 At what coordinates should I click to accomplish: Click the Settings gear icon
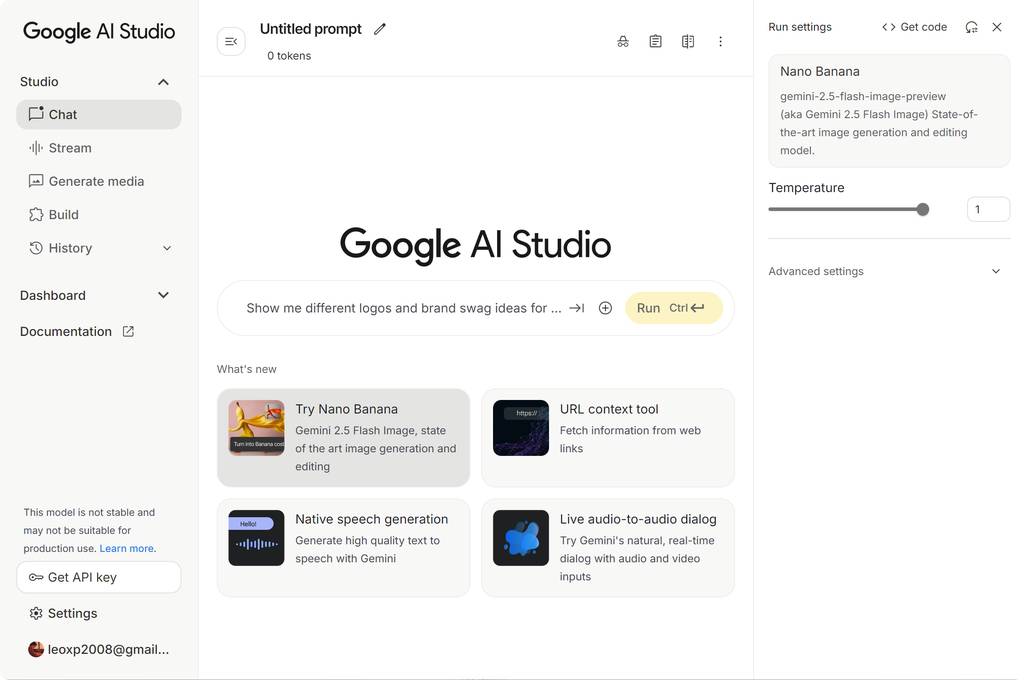tap(36, 613)
